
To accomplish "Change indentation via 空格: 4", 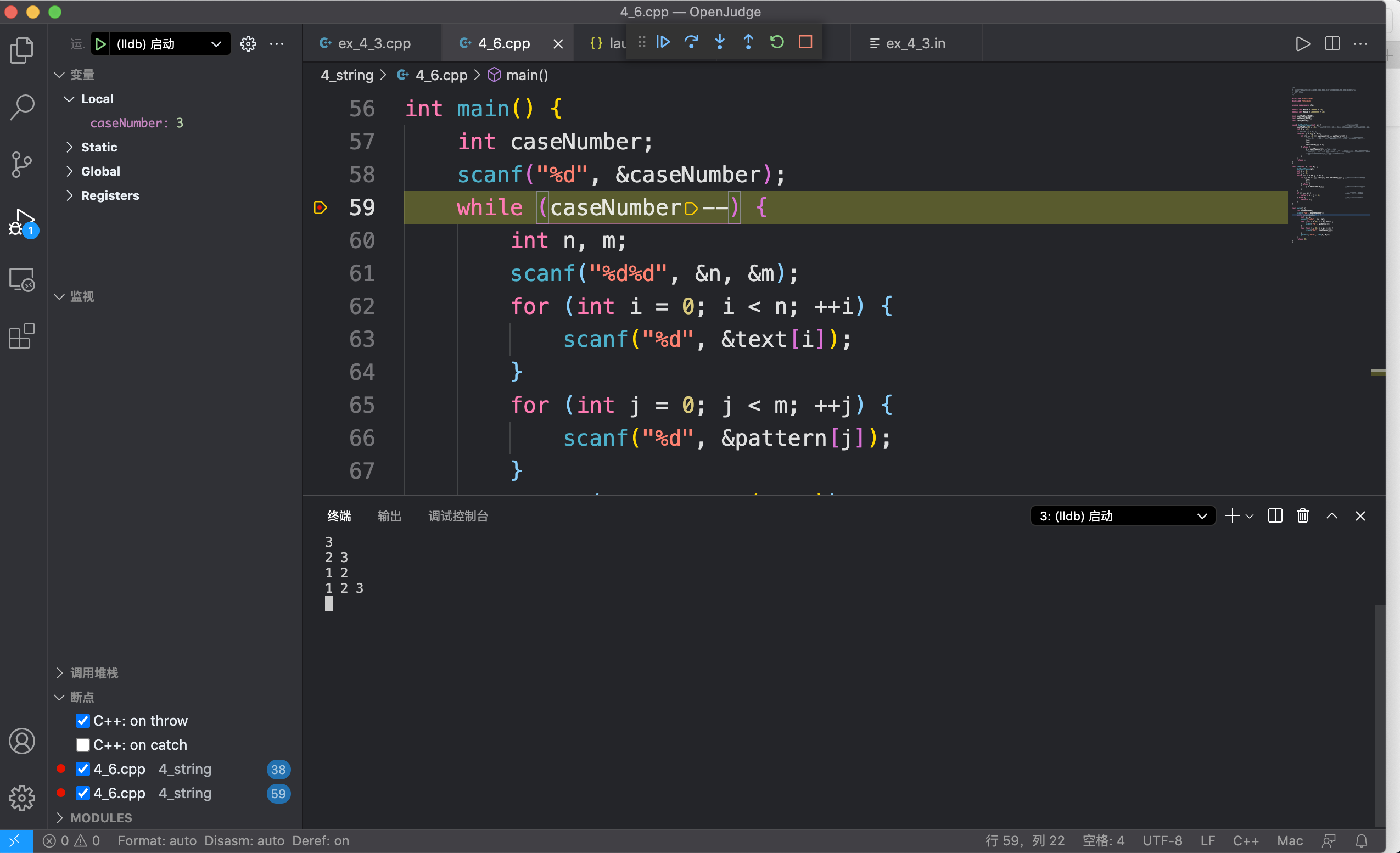I will (x=1104, y=840).
